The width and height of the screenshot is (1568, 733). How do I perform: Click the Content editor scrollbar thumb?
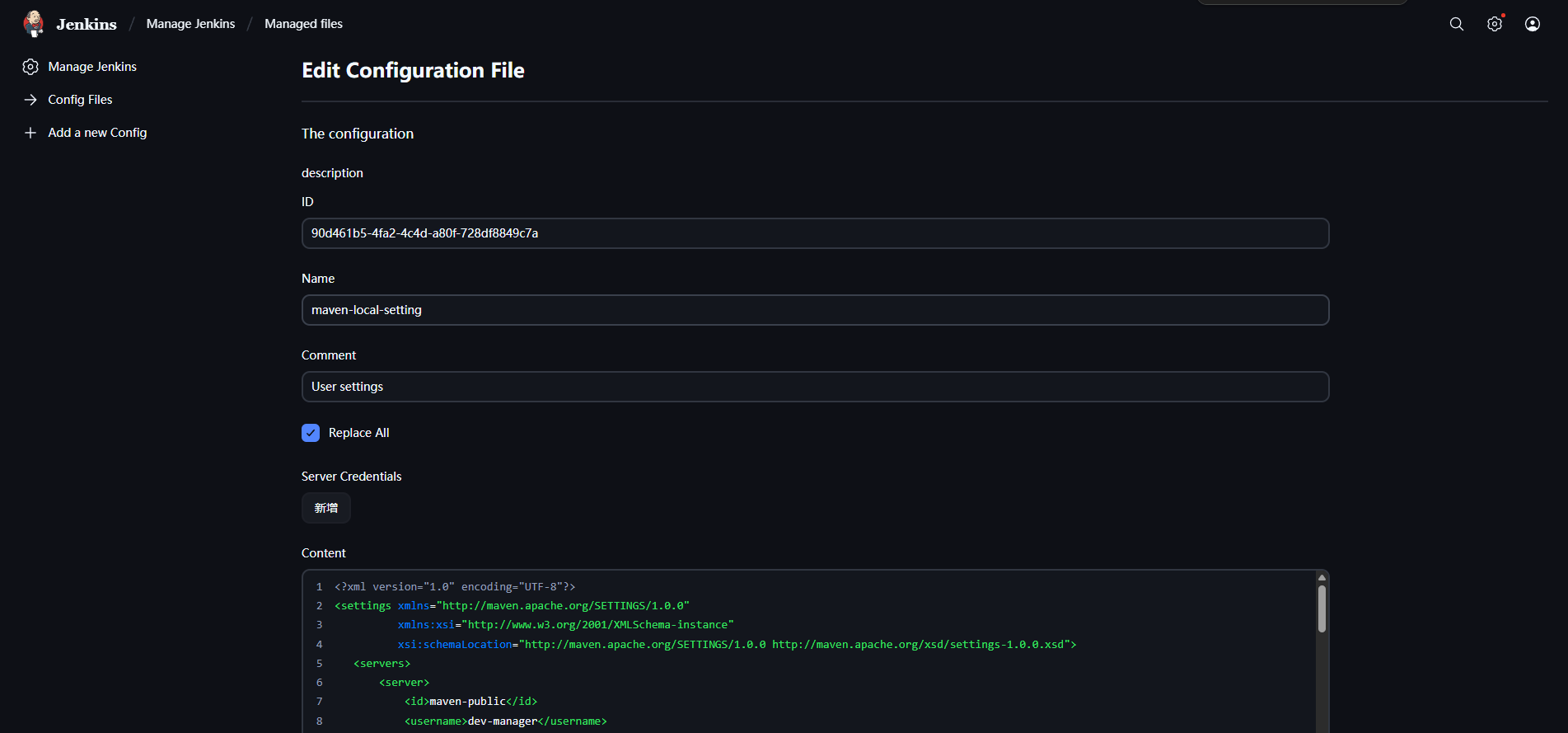click(1322, 608)
